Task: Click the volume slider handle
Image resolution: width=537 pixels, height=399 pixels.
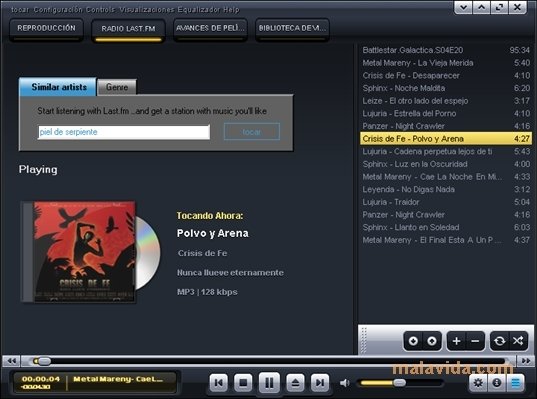Action: pyautogui.click(x=399, y=383)
